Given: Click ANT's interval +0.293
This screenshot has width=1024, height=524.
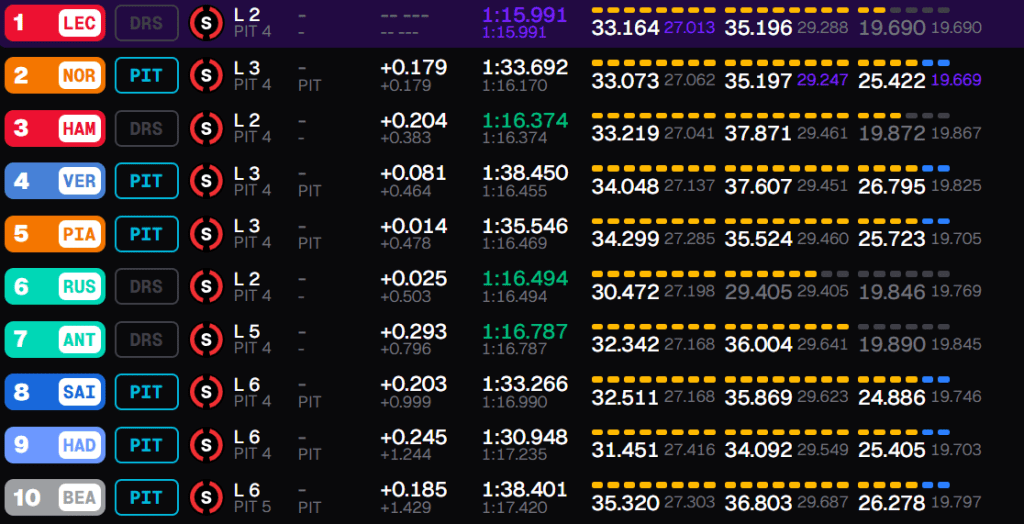Looking at the screenshot, I should click(414, 331).
